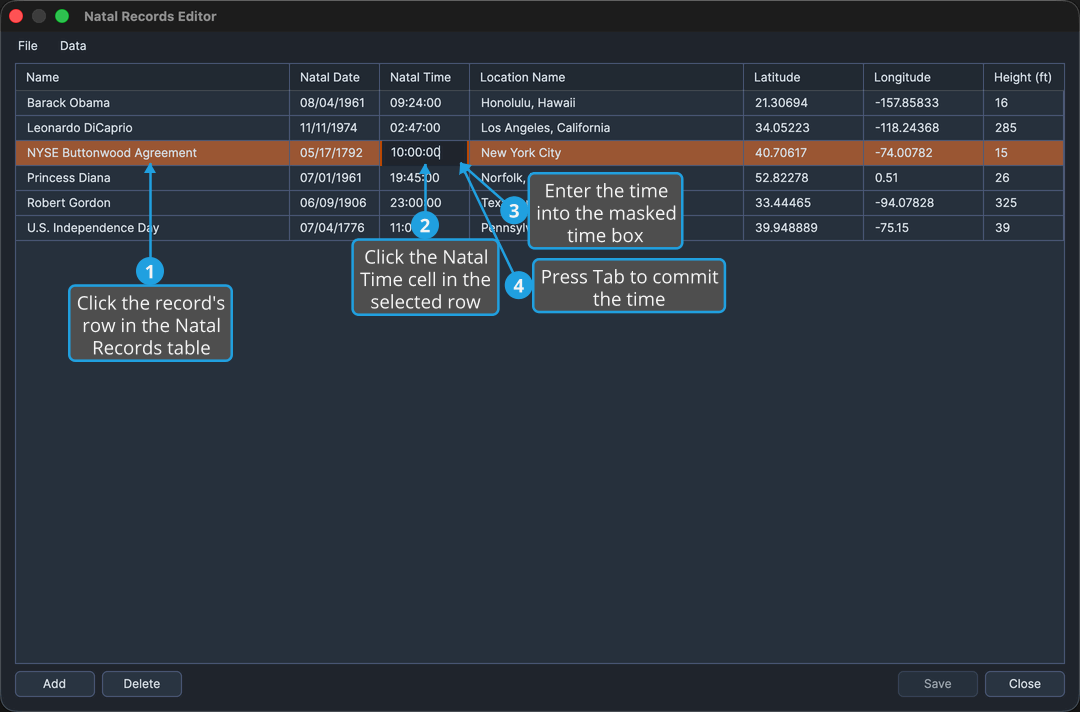
Task: Click the Save button
Action: coord(937,684)
